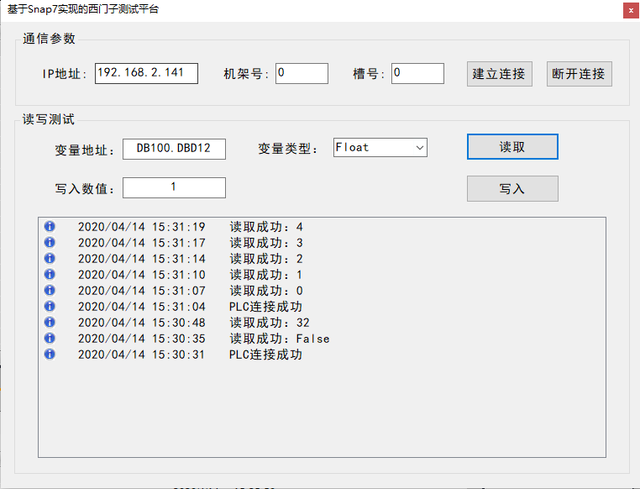Click info icon for 15:30:31 log entry
This screenshot has height=489, width=640.
click(x=49, y=354)
